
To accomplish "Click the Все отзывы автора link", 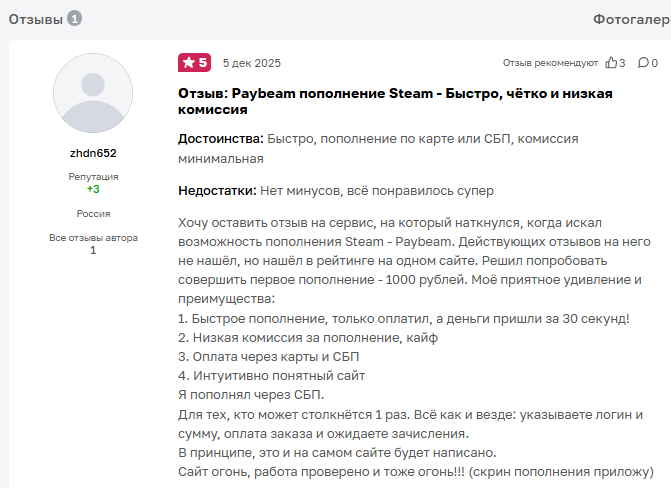I will click(x=93, y=238).
